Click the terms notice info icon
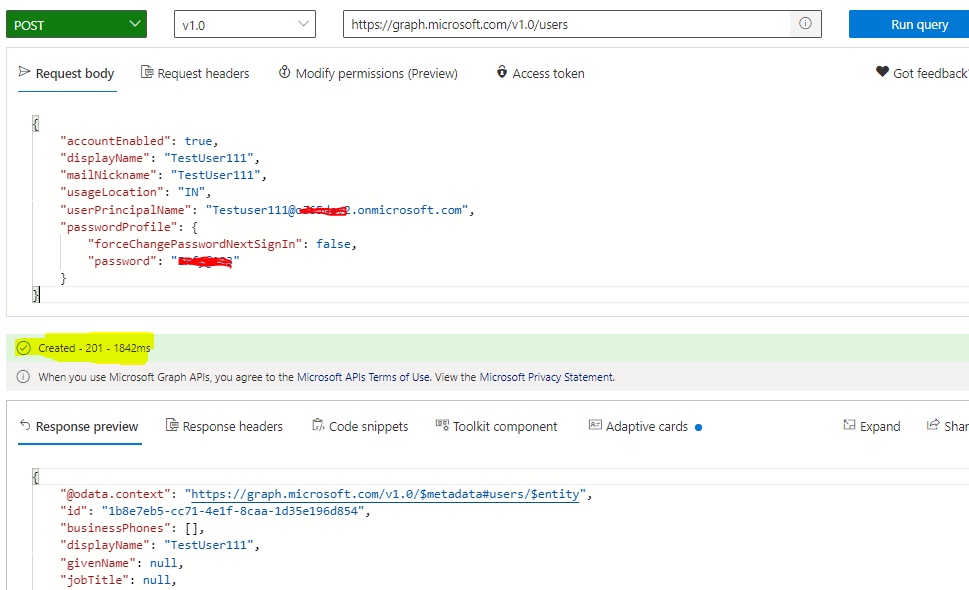The width and height of the screenshot is (969, 590). (23, 377)
